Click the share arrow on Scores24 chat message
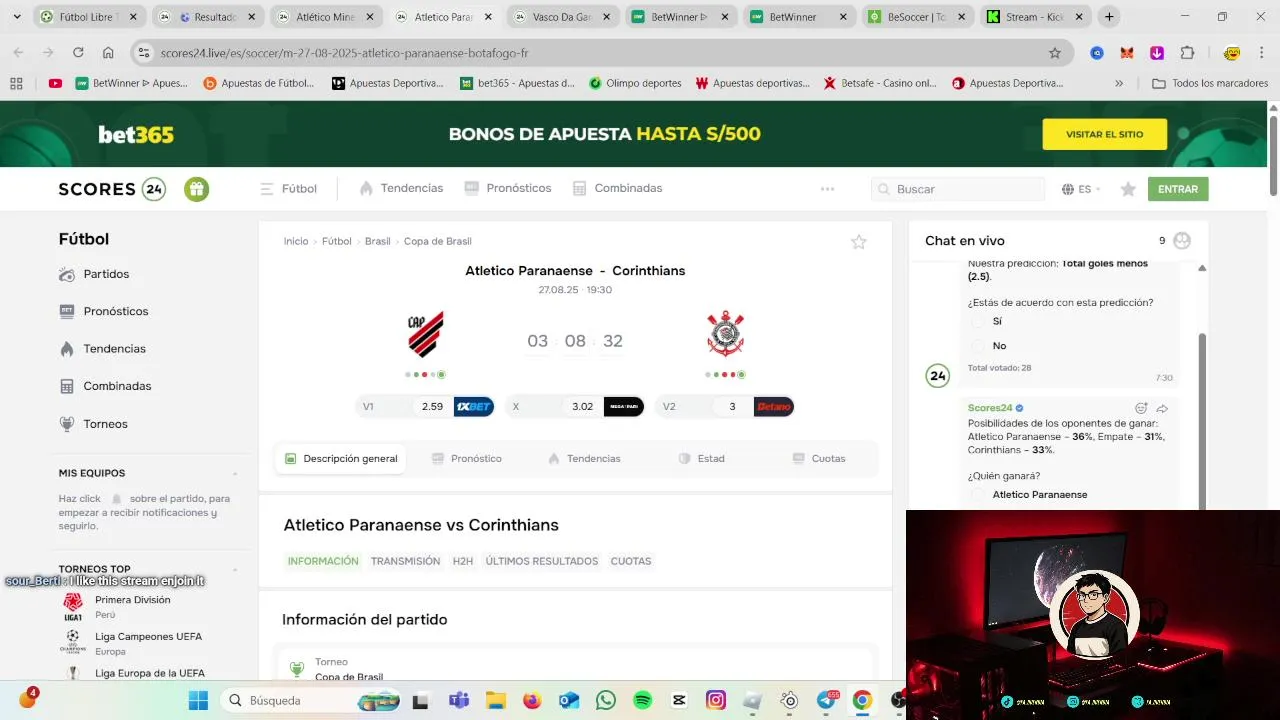Image resolution: width=1280 pixels, height=720 pixels. (1162, 408)
